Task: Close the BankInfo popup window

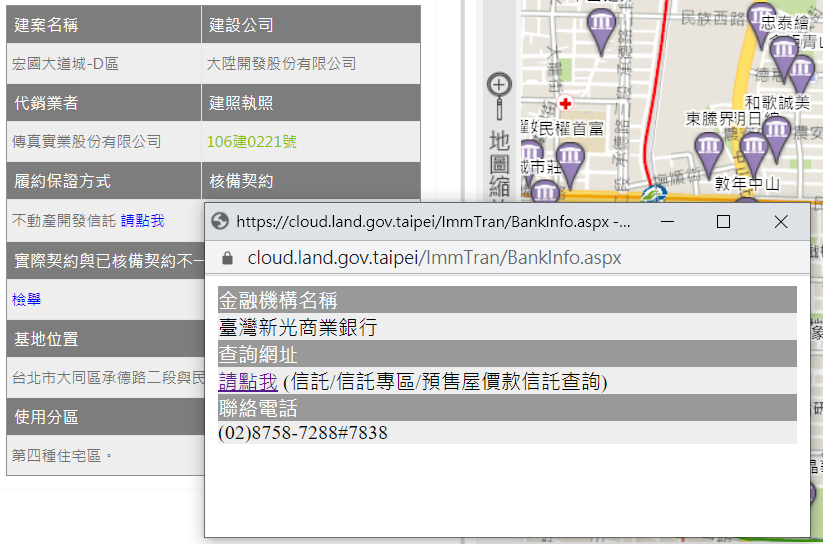Action: 781,222
